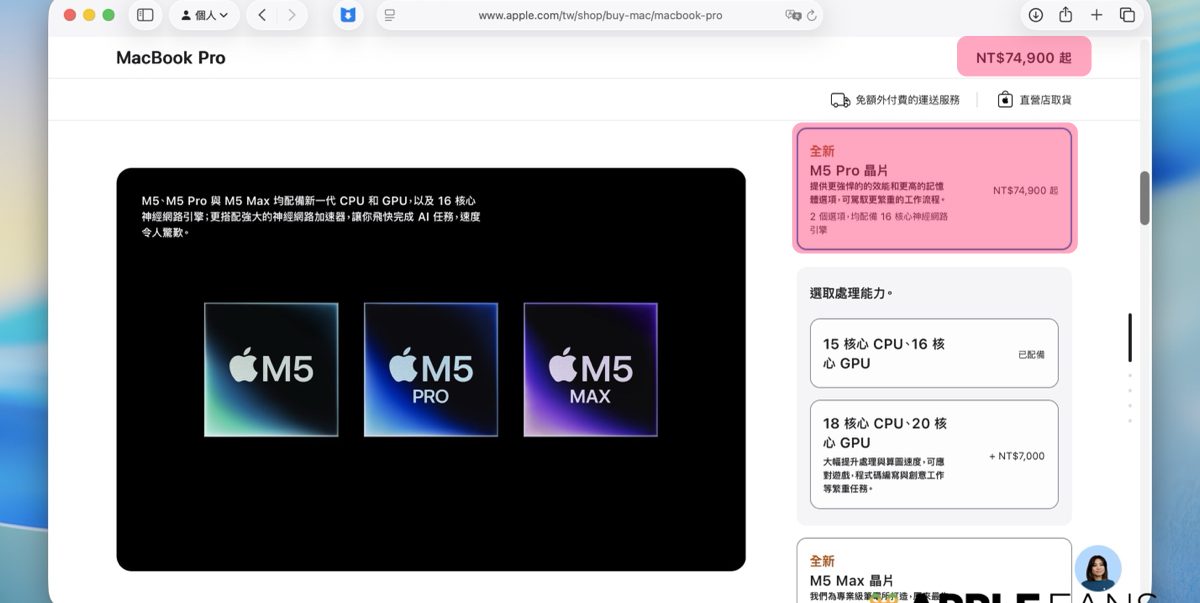1200x603 pixels.
Task: Show the tab overview
Action: (1127, 15)
